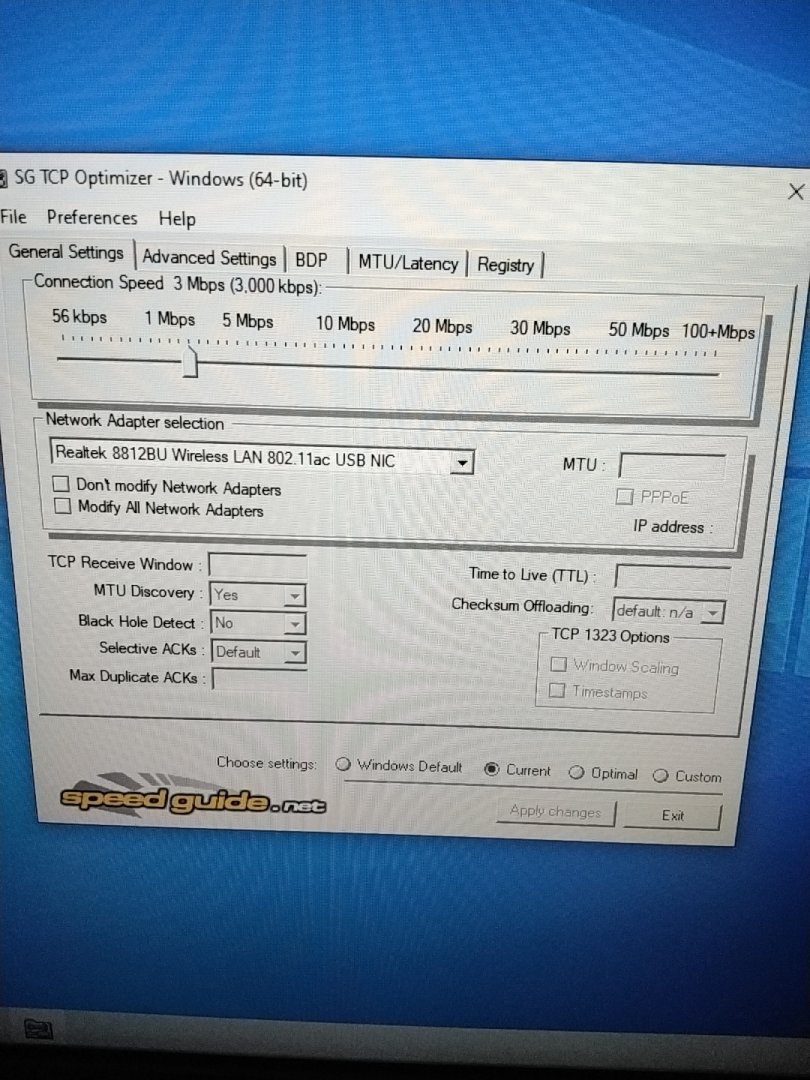This screenshot has height=1080, width=810.
Task: Close the TCP Optimizer window
Action: (x=796, y=191)
